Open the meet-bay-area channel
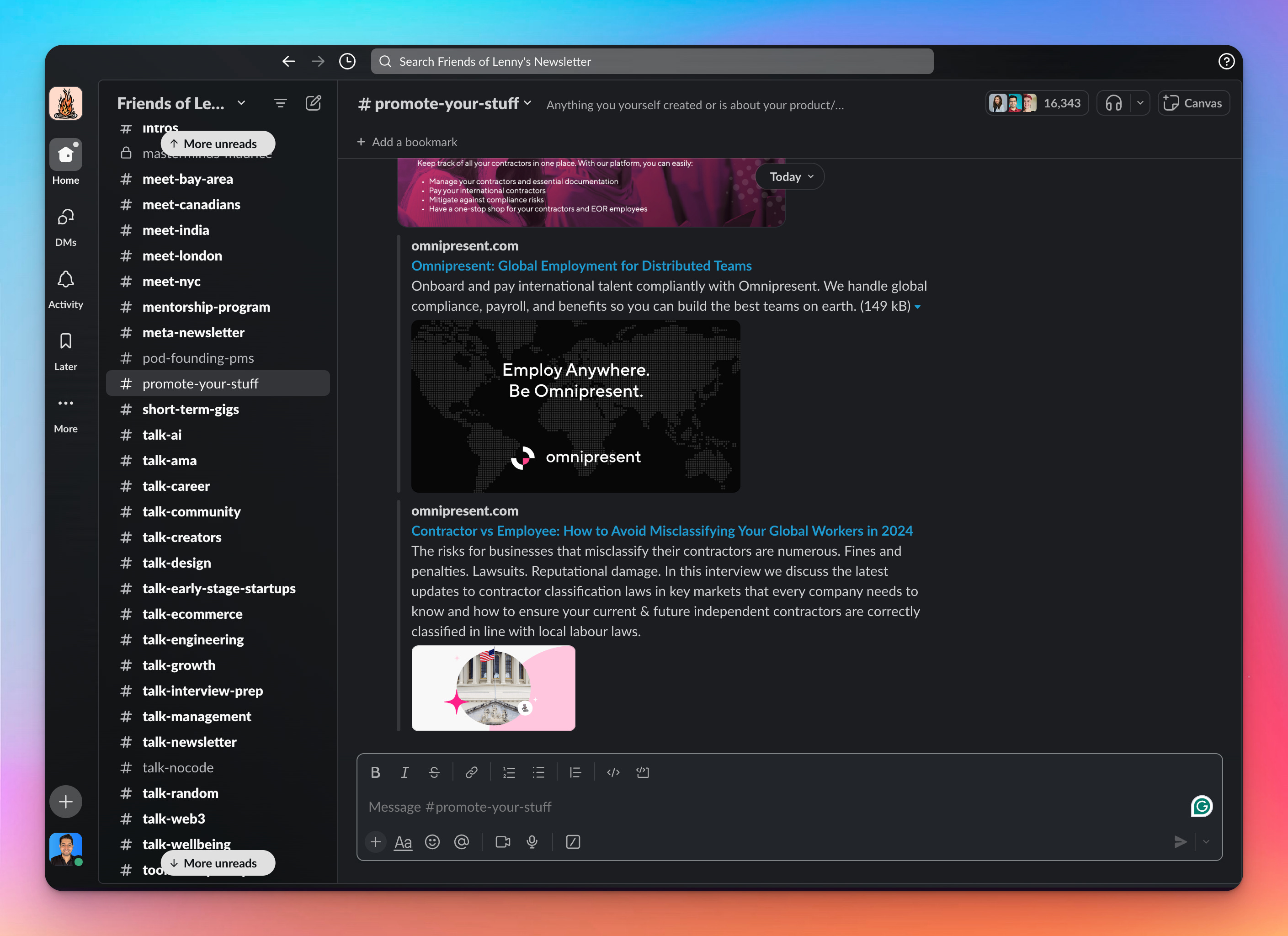 [218, 179]
